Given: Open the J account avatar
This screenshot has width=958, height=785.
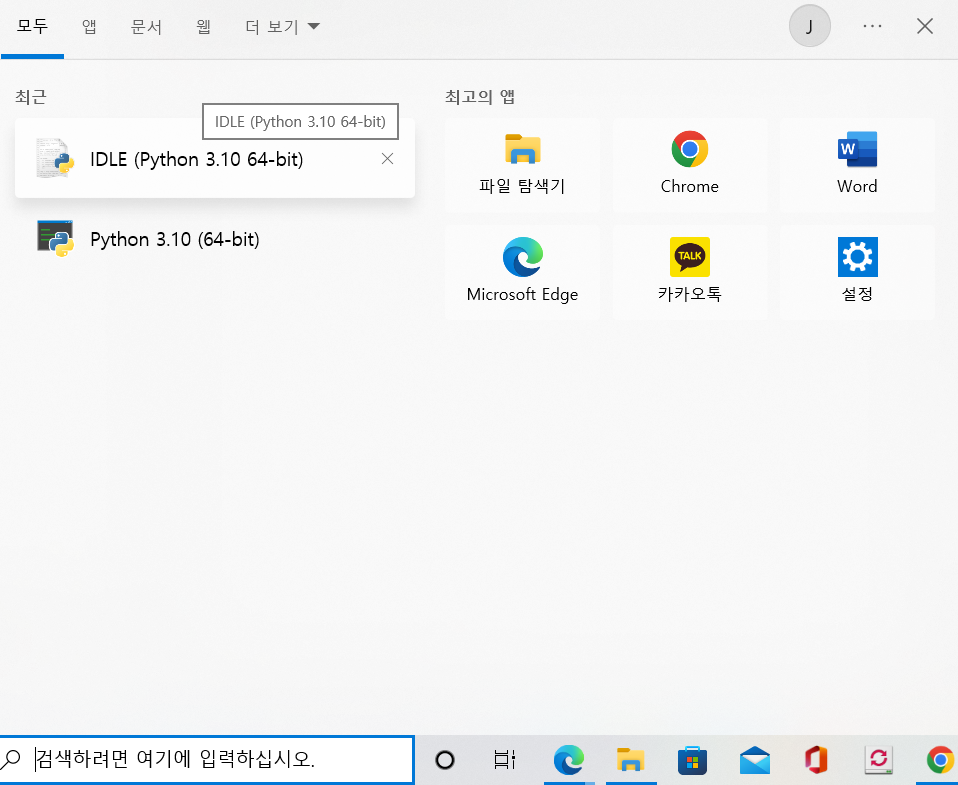Looking at the screenshot, I should 810,26.
